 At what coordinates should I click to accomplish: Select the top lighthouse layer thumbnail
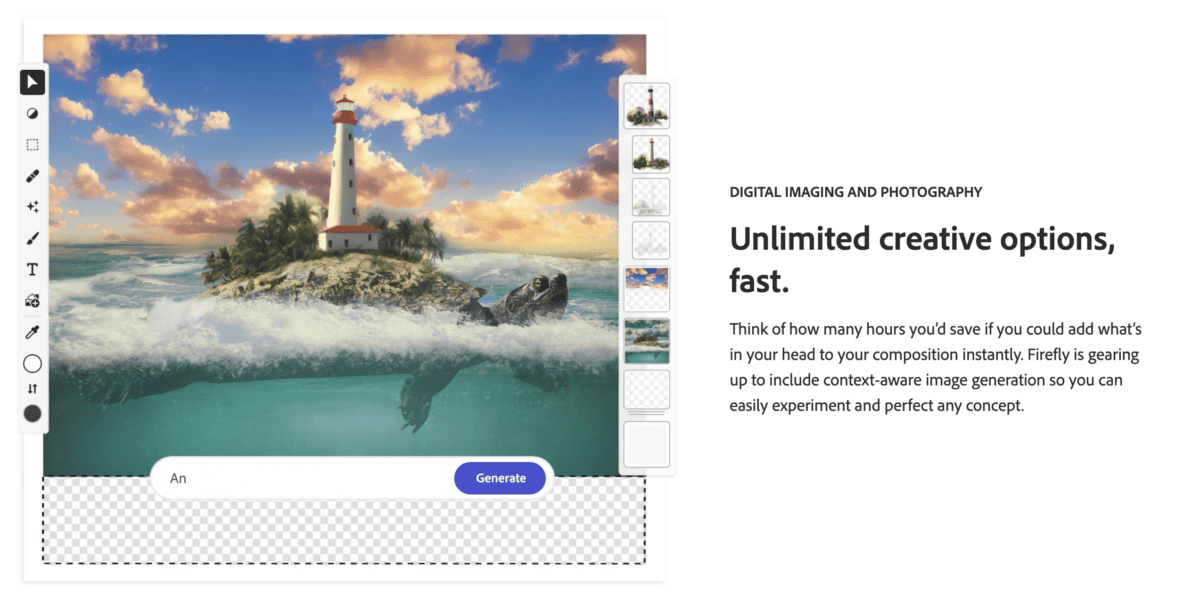pos(646,105)
